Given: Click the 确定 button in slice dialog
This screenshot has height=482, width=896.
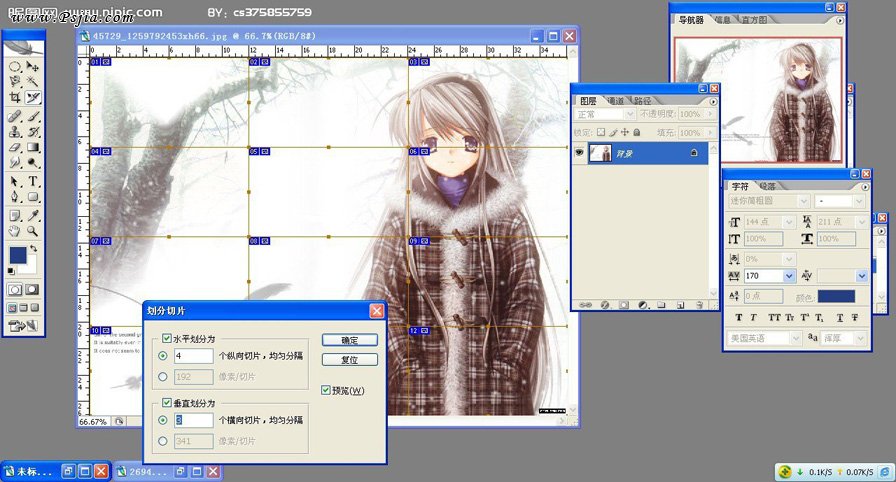Looking at the screenshot, I should coord(350,340).
